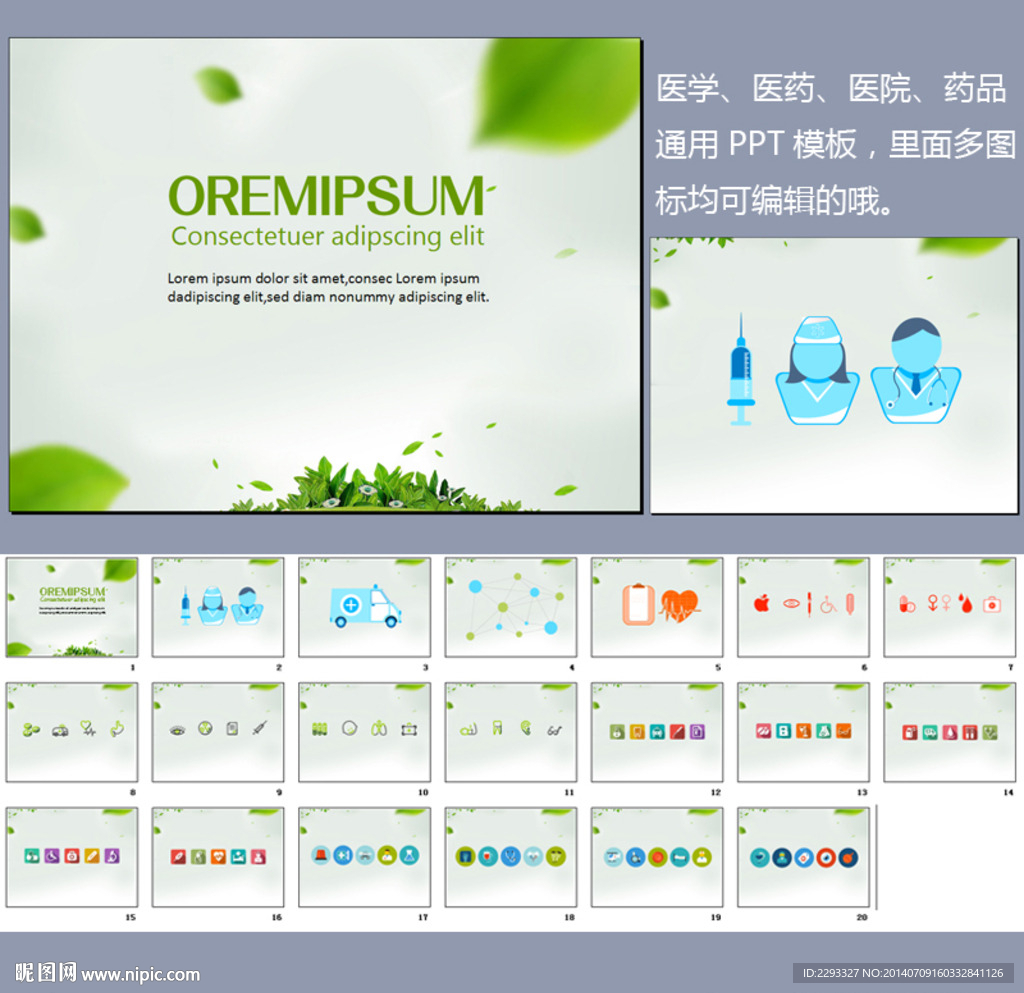Screen dimensions: 1024x993
Task: Click the glasses icon on slide 11
Action: [x=554, y=730]
